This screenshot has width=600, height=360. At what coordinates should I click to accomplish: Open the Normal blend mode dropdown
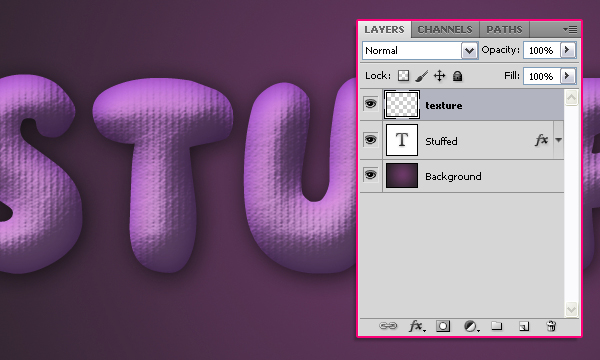tap(420, 50)
